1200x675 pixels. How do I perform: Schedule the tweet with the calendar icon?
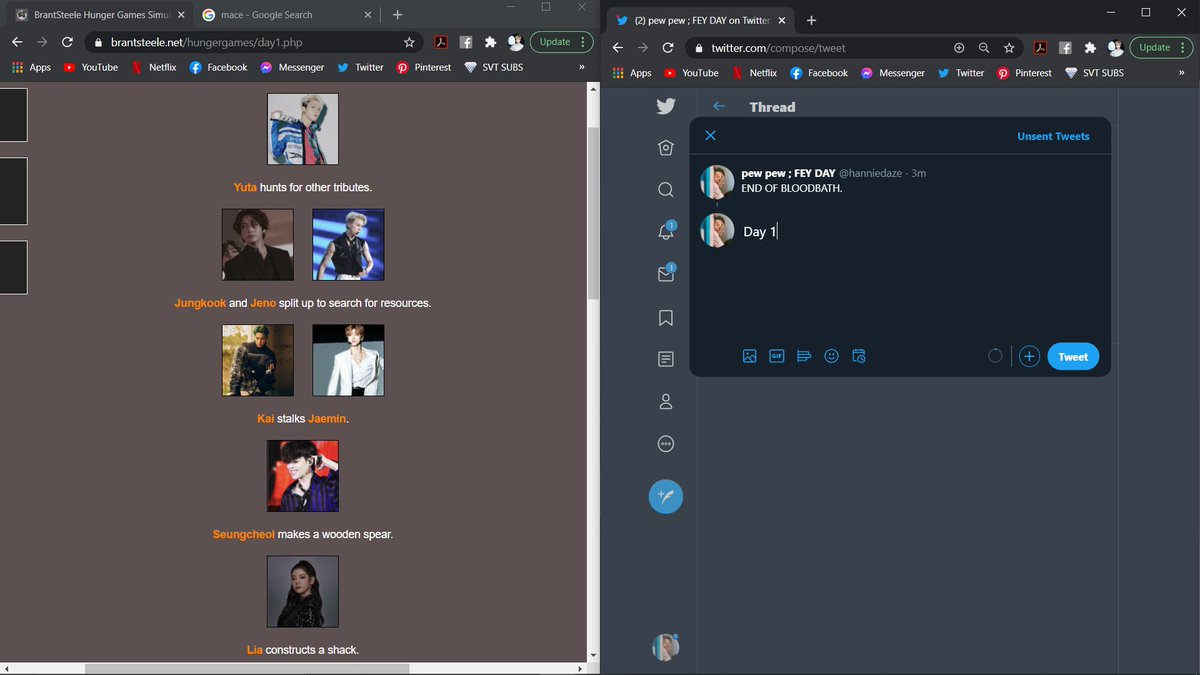pos(858,356)
